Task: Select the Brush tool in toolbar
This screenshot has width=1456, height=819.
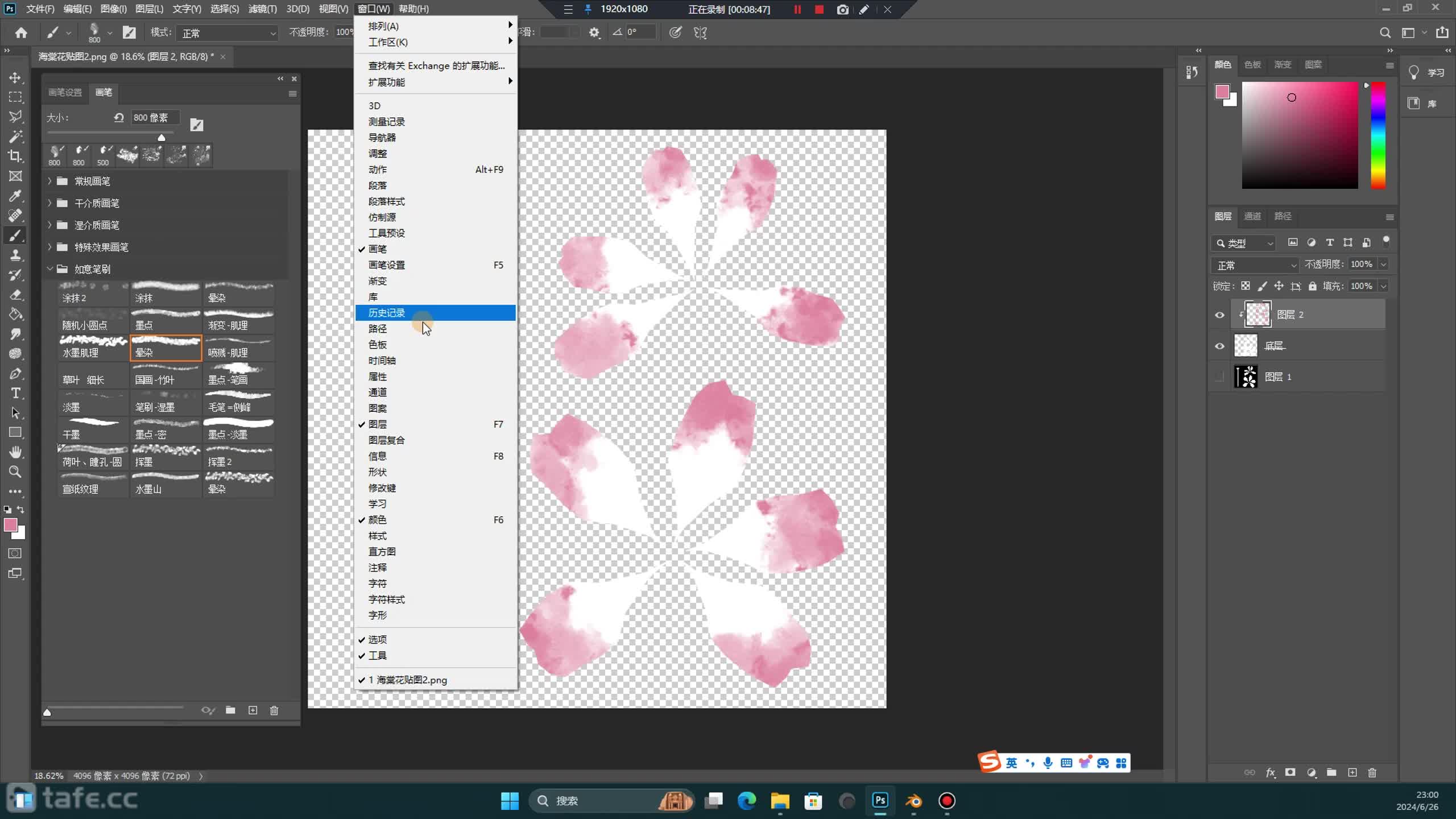Action: click(x=15, y=235)
